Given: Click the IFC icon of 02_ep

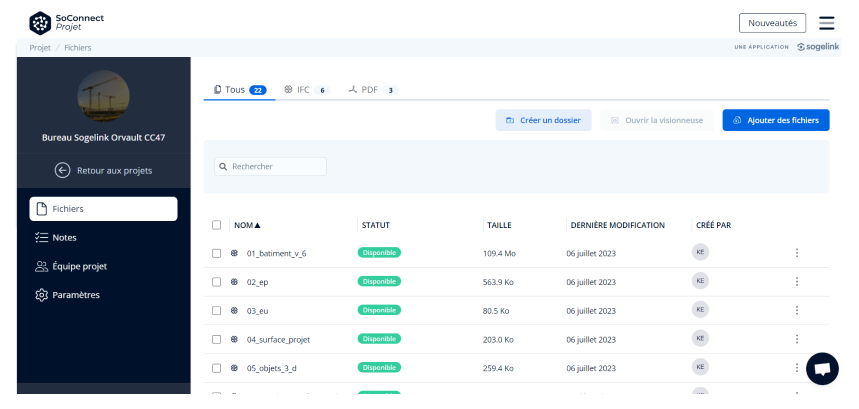Looking at the screenshot, I should click(234, 281).
